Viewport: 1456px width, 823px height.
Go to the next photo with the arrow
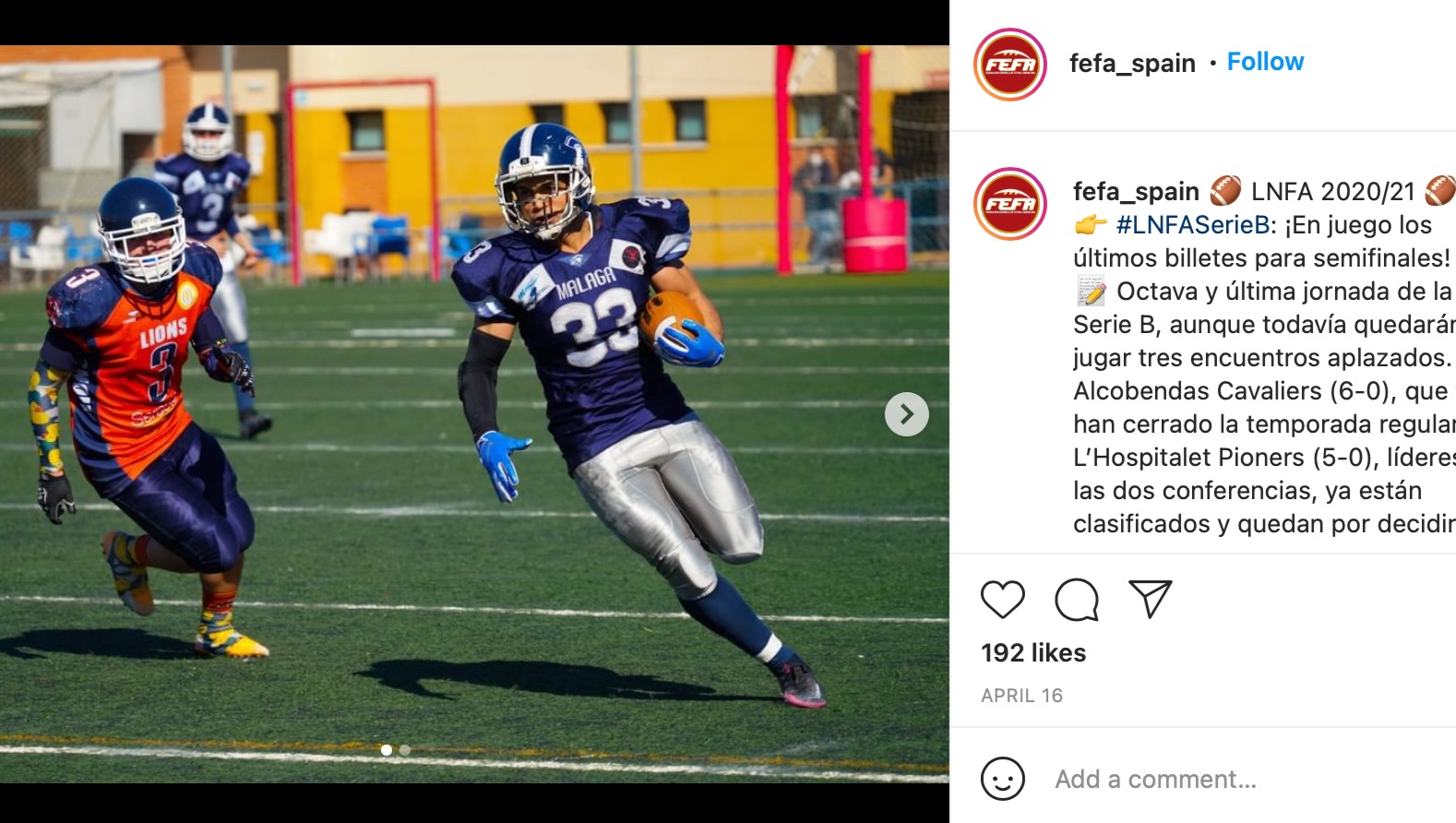(x=907, y=414)
